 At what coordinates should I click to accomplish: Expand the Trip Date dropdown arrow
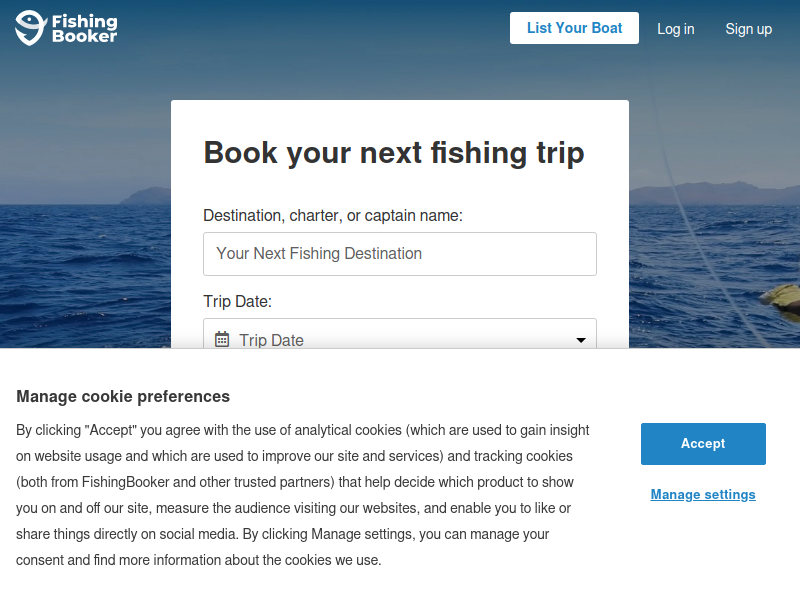tap(580, 340)
